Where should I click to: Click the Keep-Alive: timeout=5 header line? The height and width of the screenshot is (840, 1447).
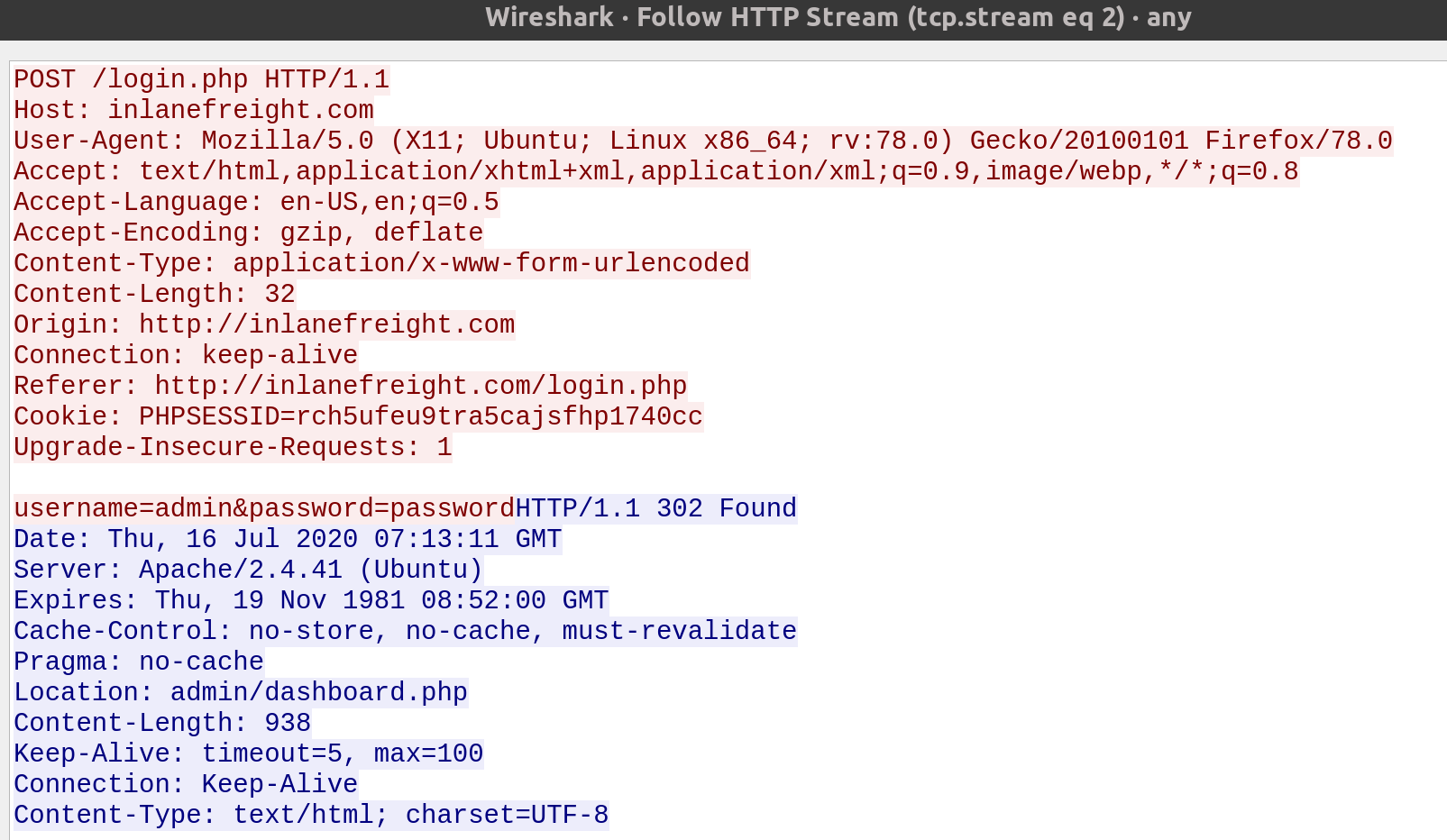(x=248, y=753)
